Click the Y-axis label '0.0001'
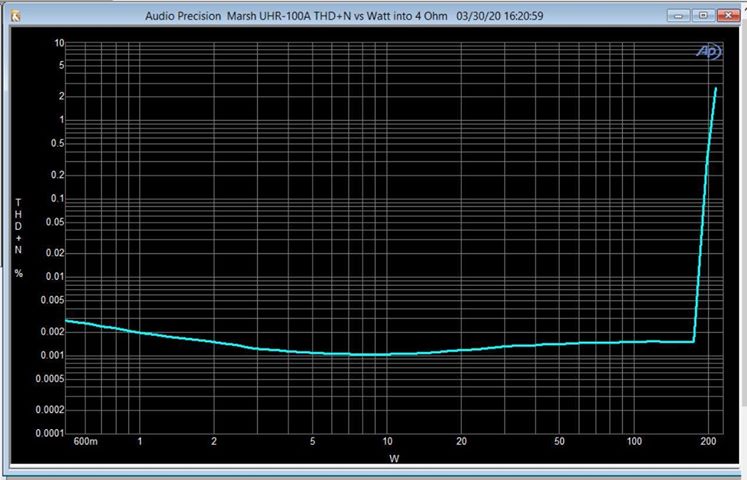 click(50, 433)
